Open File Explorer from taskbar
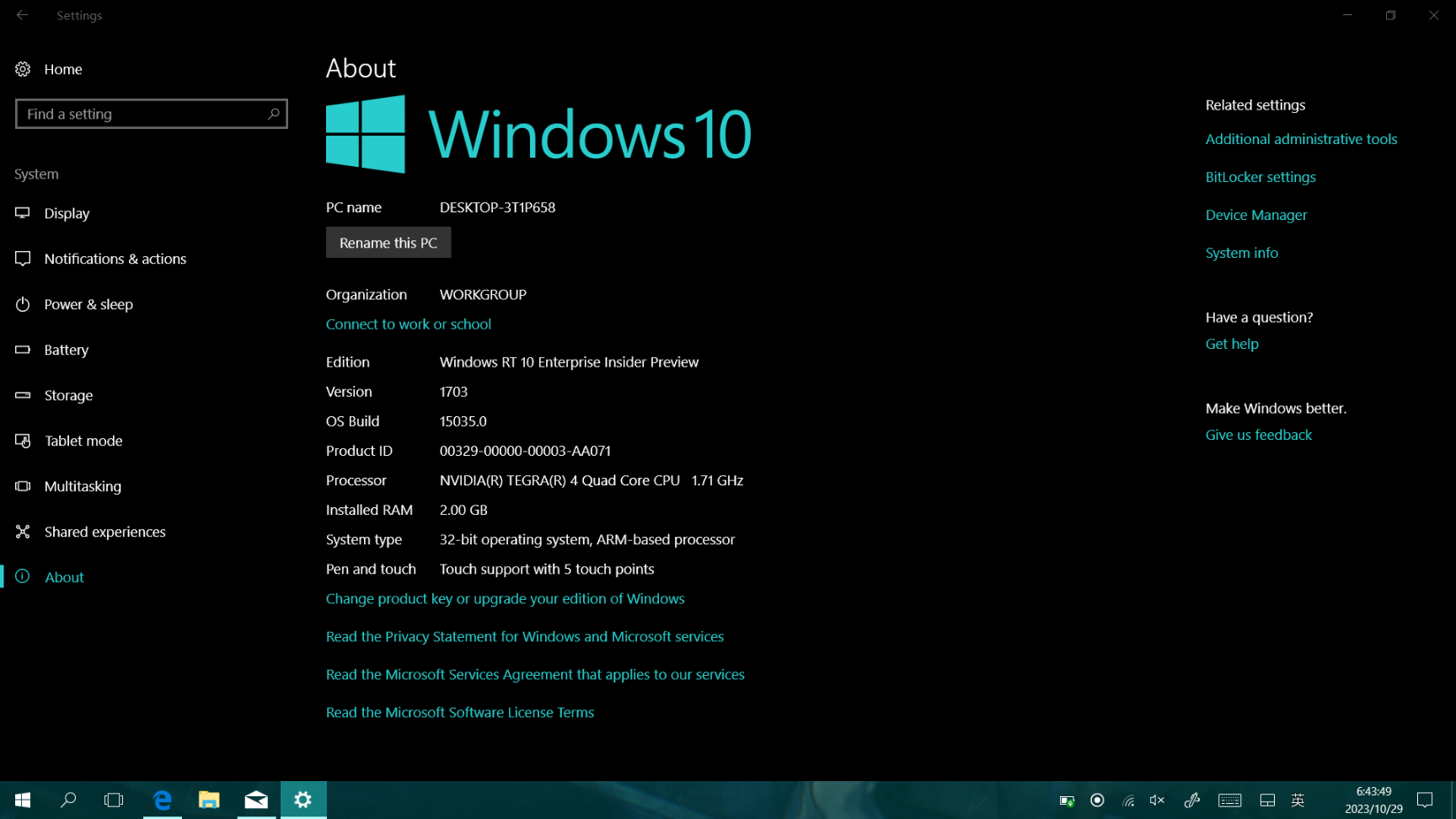 209,800
